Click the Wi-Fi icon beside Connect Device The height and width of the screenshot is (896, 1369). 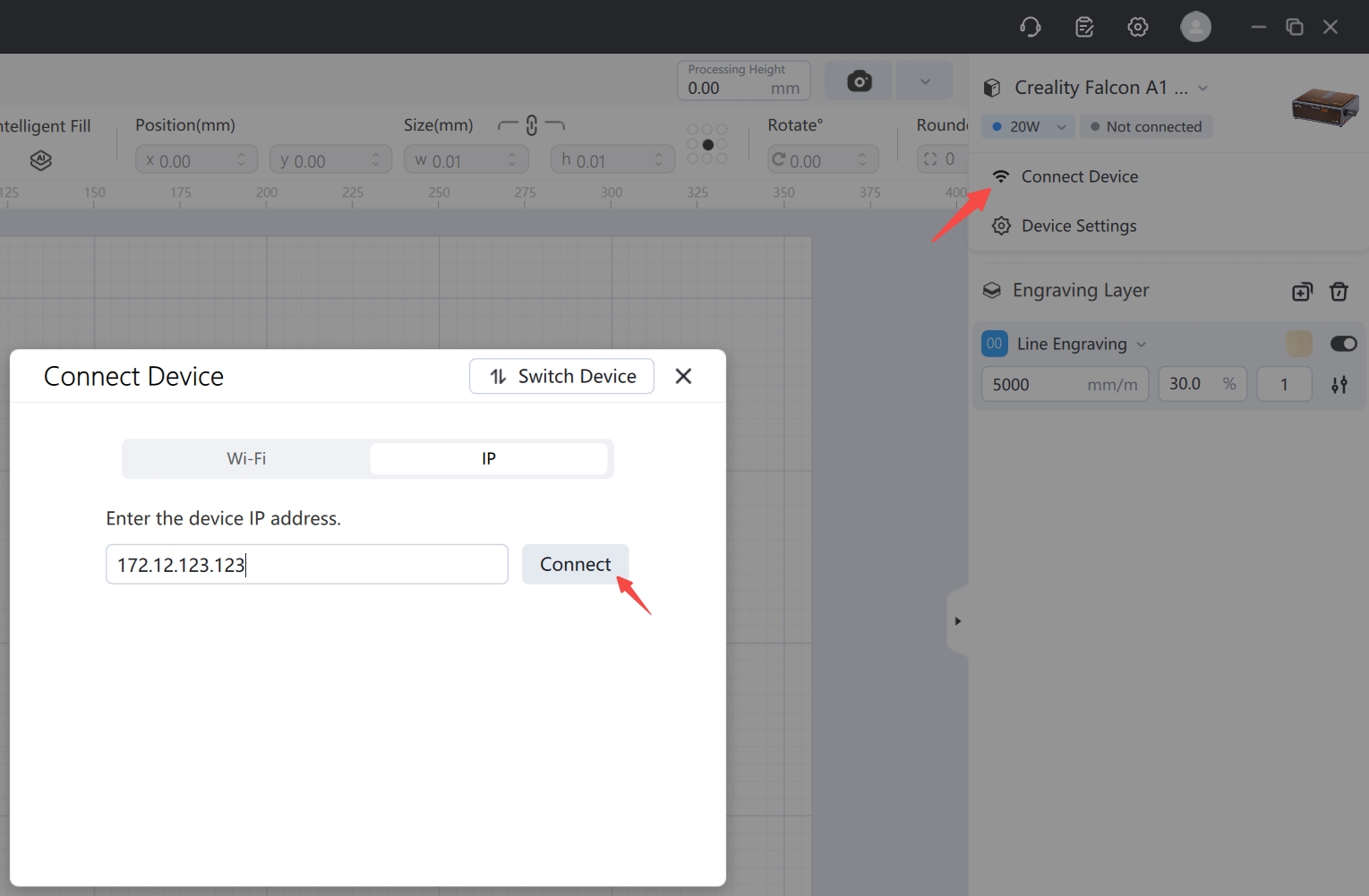click(1001, 176)
